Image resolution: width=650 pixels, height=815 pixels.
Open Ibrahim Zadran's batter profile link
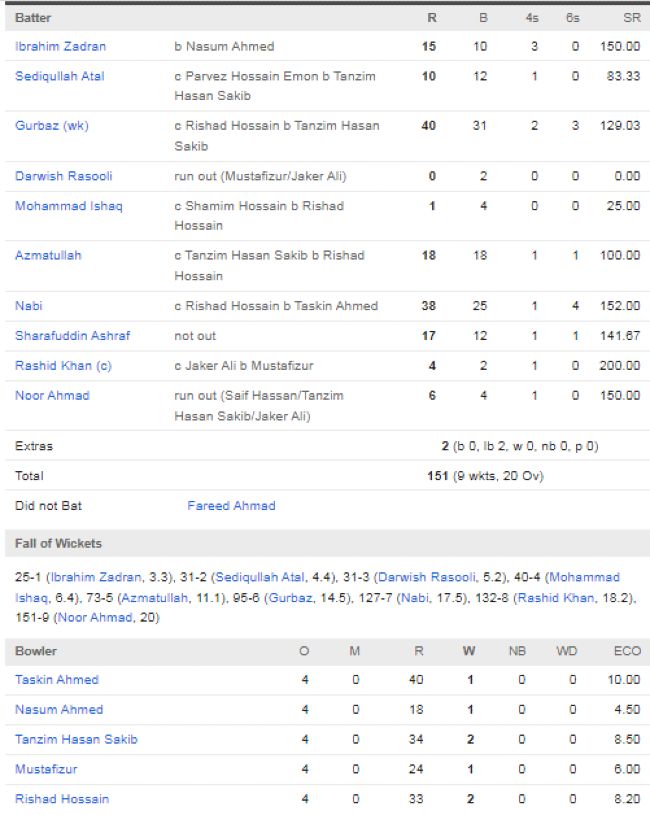(x=60, y=46)
